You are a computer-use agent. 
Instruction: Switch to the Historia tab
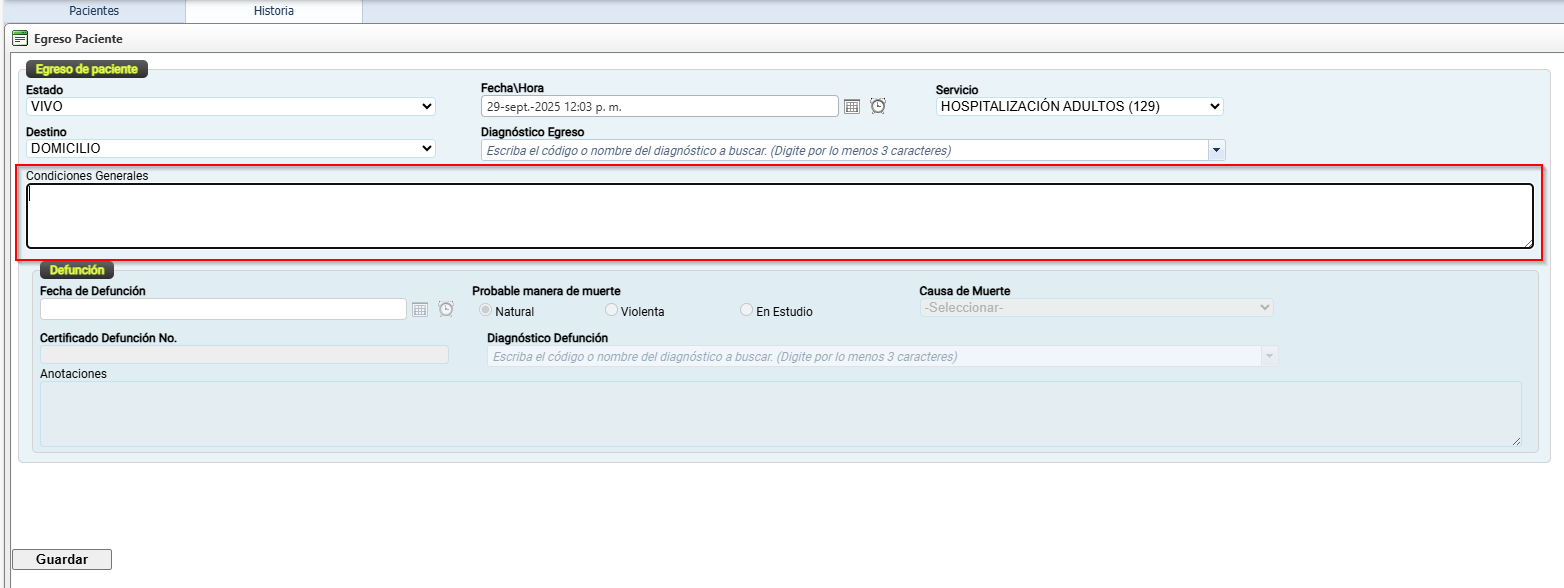(x=274, y=11)
